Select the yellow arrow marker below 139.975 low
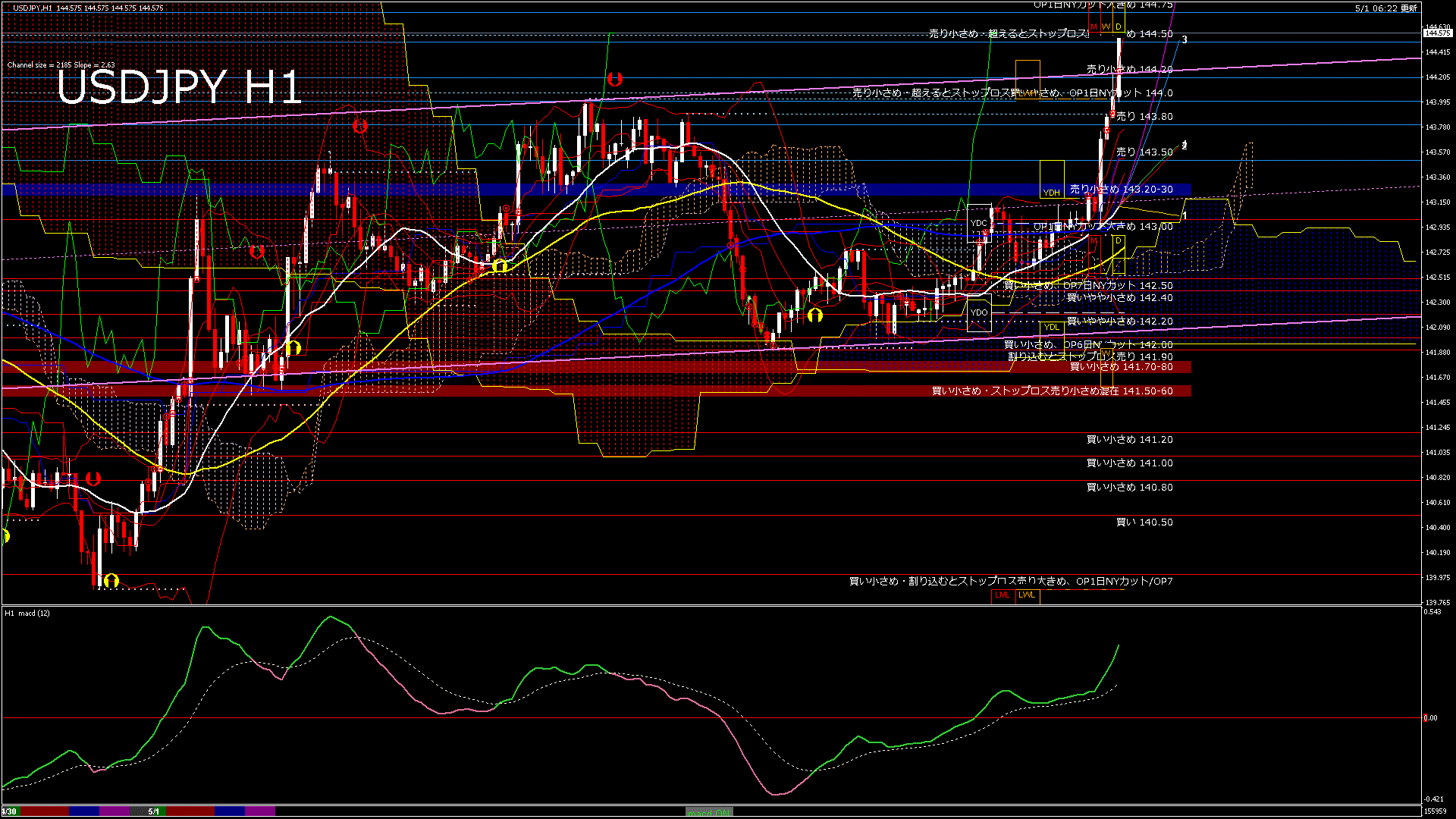Image resolution: width=1456 pixels, height=819 pixels. pos(111,581)
